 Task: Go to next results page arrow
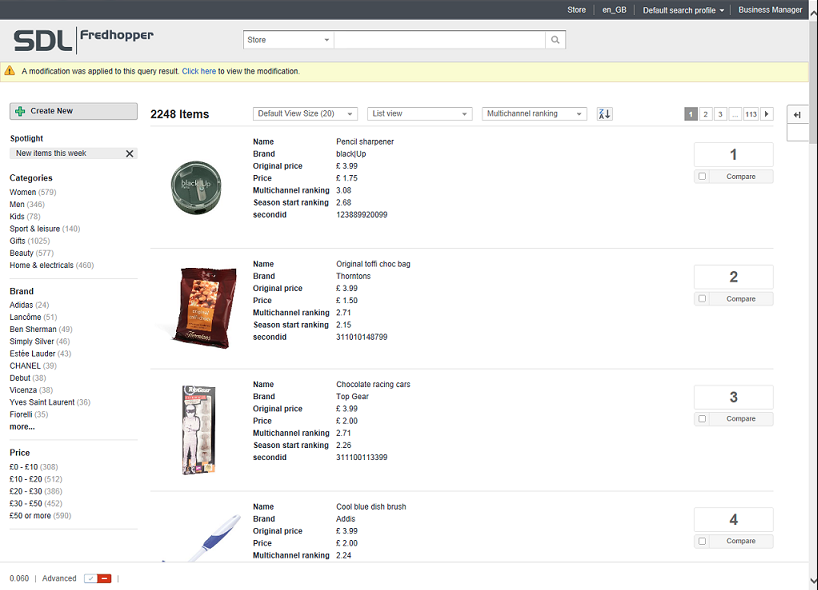767,114
